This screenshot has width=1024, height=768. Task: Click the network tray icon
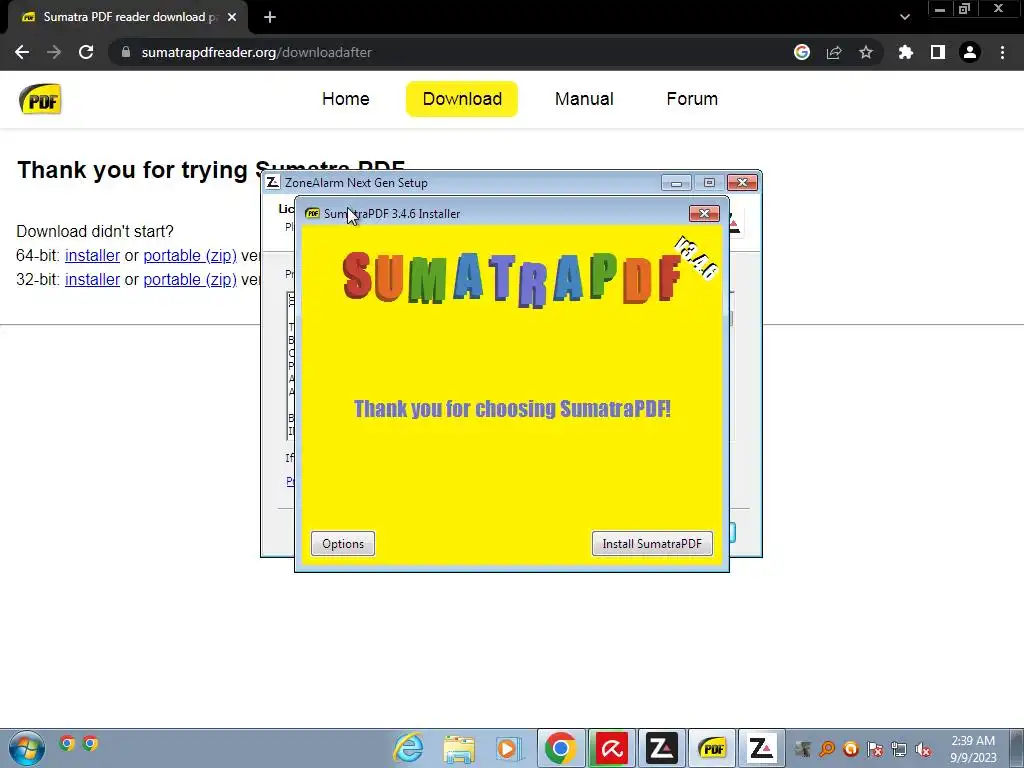[x=899, y=749]
